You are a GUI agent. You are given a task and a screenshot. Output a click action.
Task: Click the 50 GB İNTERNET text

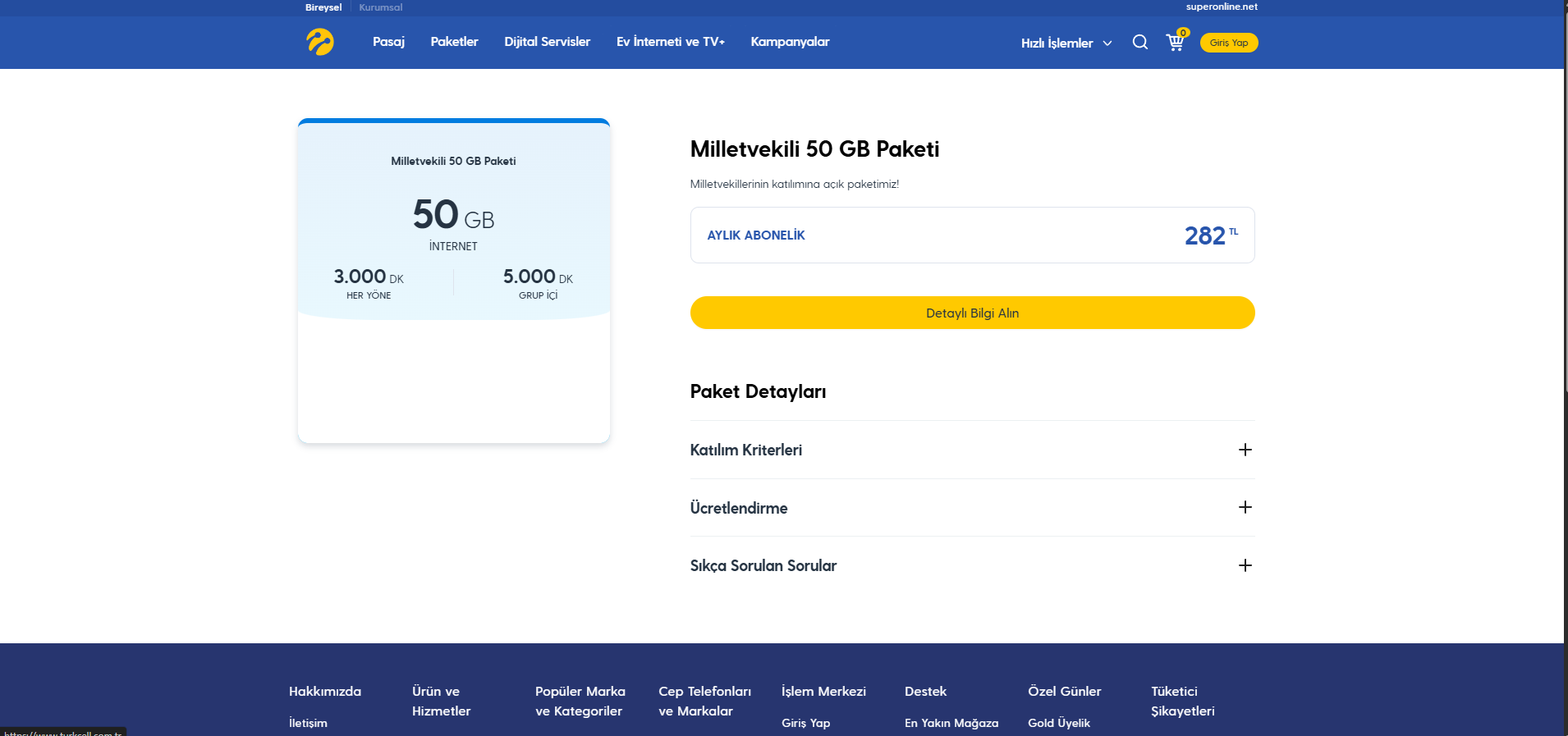point(453,223)
